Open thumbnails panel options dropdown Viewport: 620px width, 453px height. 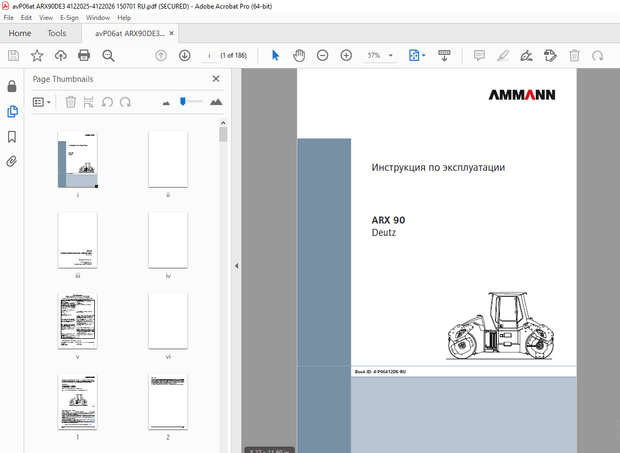click(42, 102)
